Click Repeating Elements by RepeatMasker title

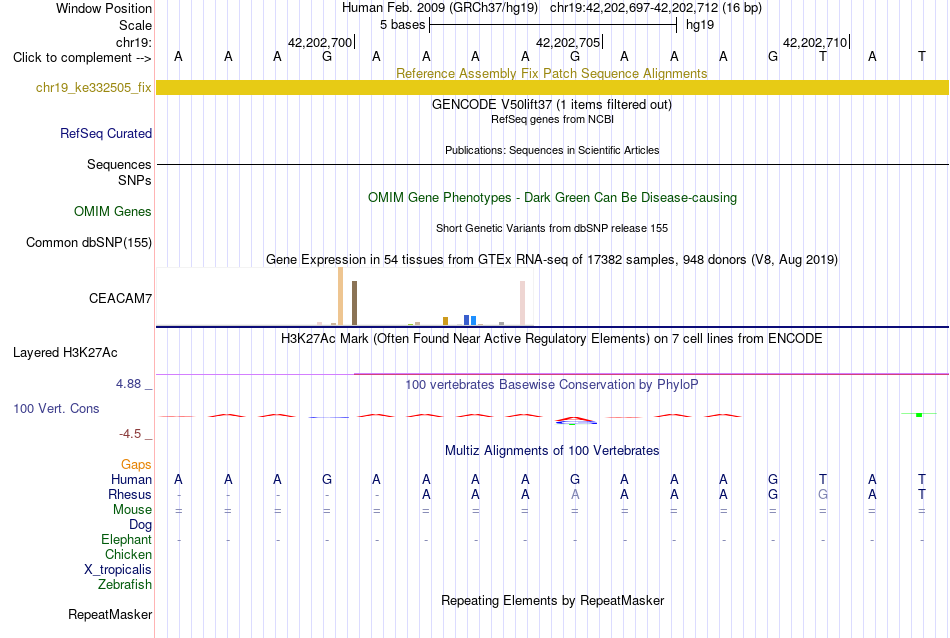[x=552, y=600]
